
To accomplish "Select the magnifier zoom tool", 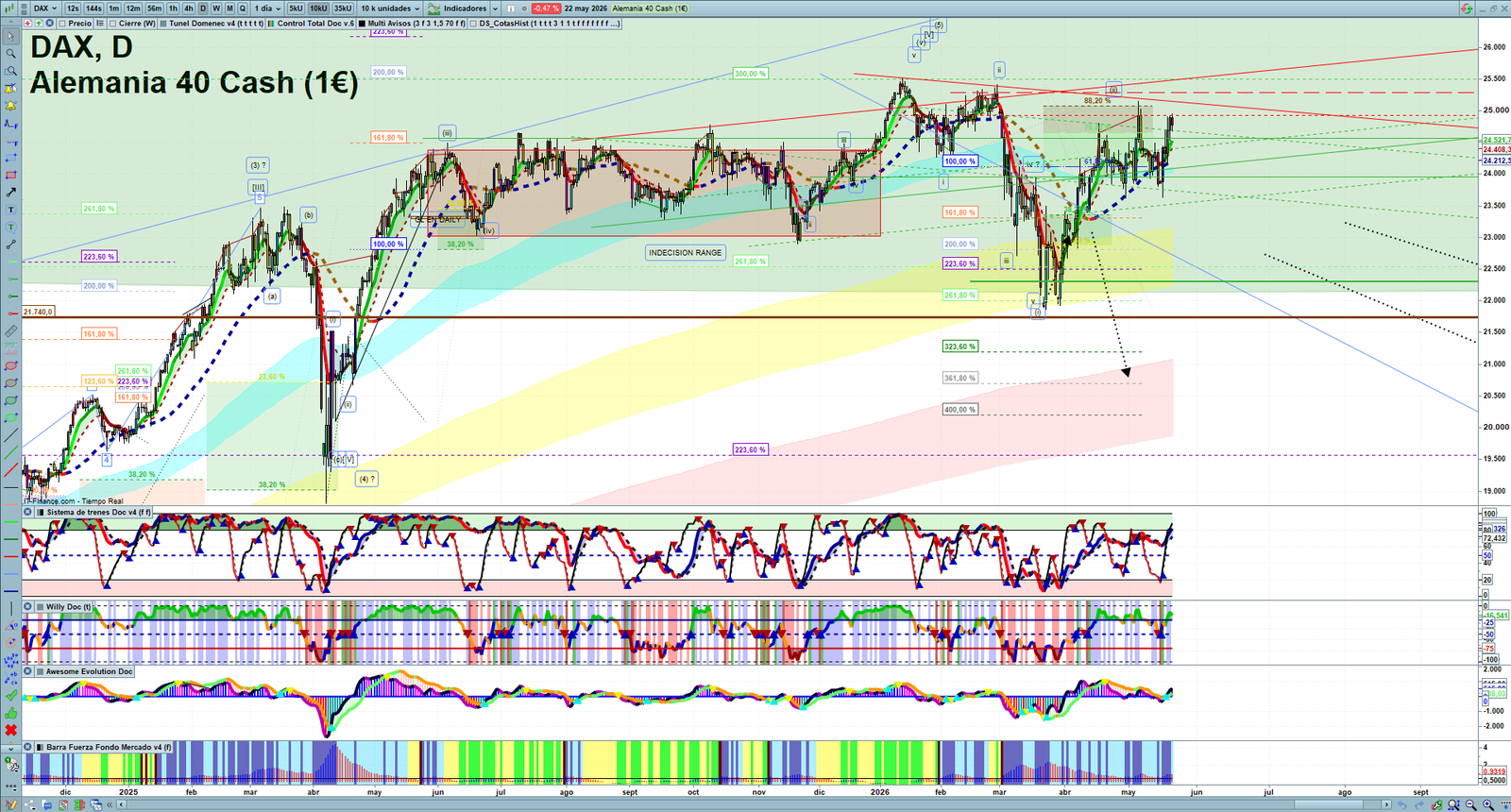I will click(x=10, y=53).
